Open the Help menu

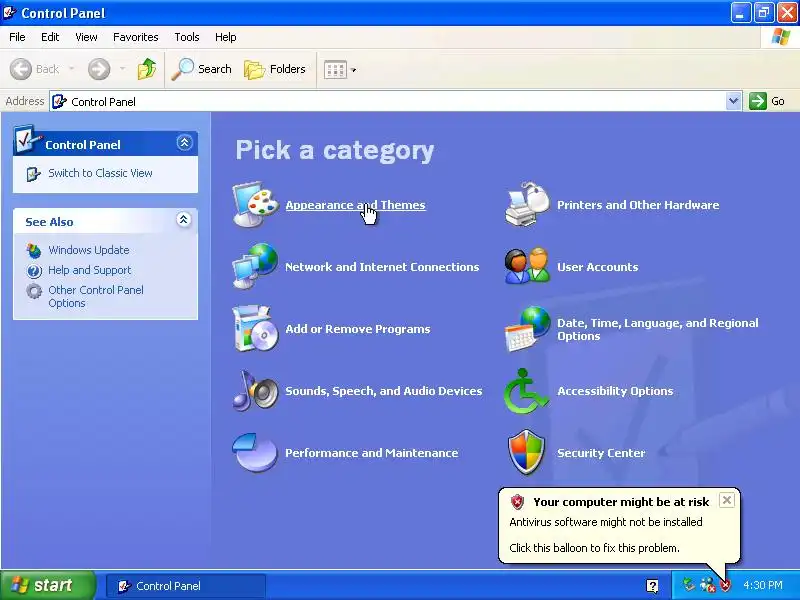point(226,37)
